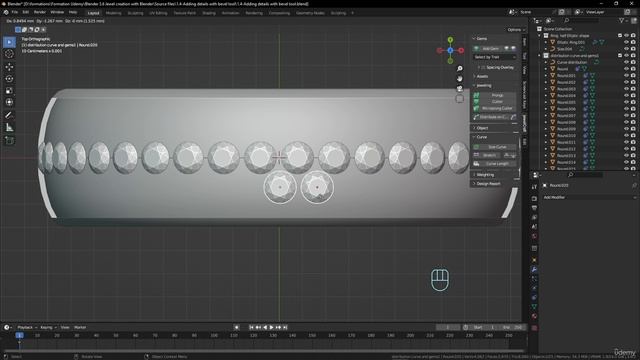Click the viewport zoom magnifier icon

(x=460, y=69)
